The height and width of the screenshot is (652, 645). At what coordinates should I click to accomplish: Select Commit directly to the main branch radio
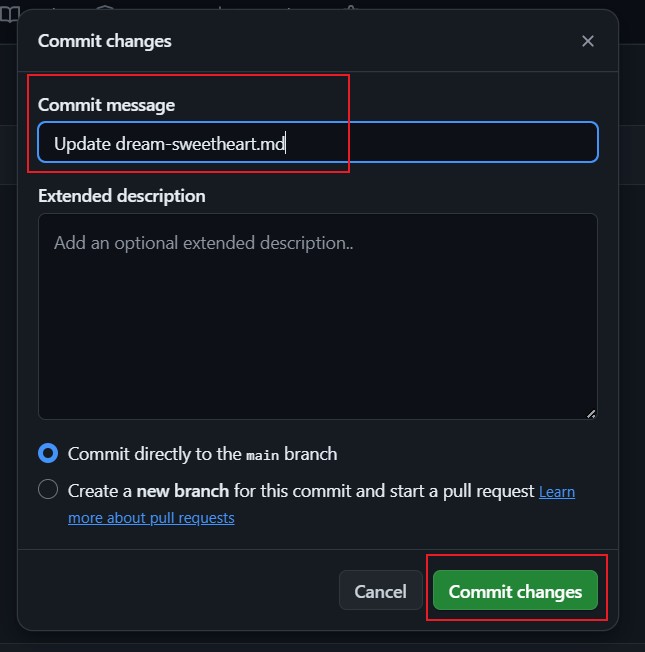coord(48,454)
